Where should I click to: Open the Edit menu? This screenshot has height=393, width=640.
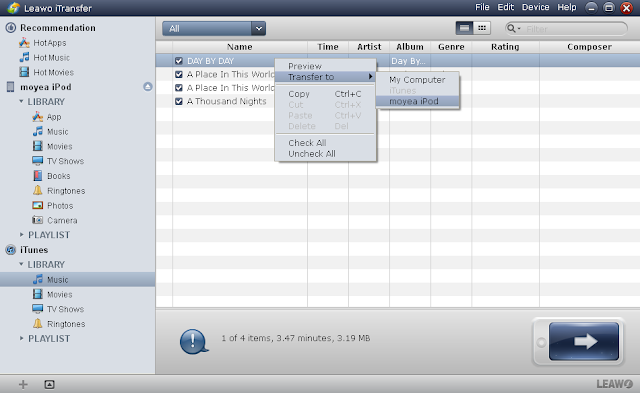tap(505, 7)
